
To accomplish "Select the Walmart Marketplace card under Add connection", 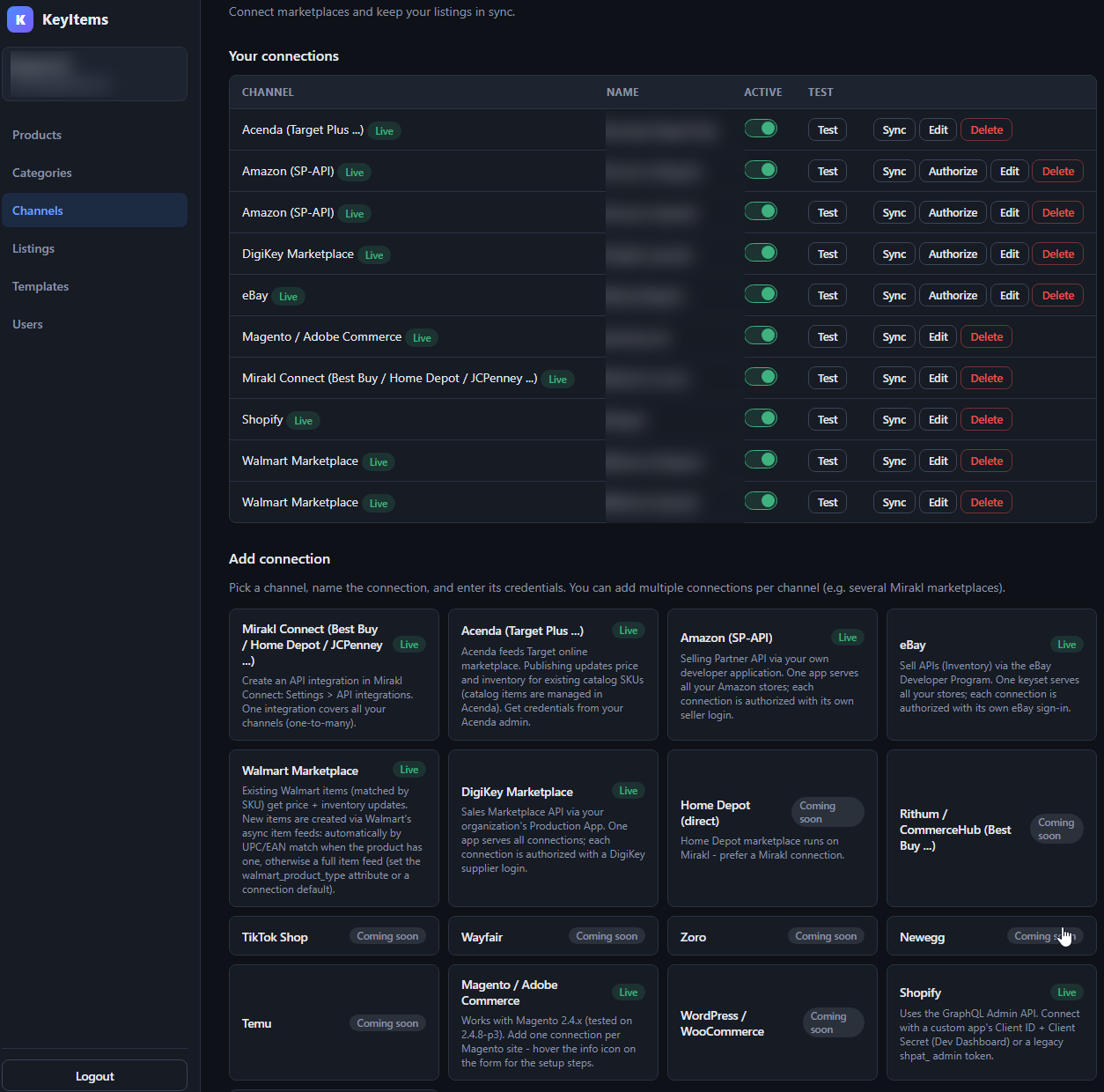I will pyautogui.click(x=334, y=828).
